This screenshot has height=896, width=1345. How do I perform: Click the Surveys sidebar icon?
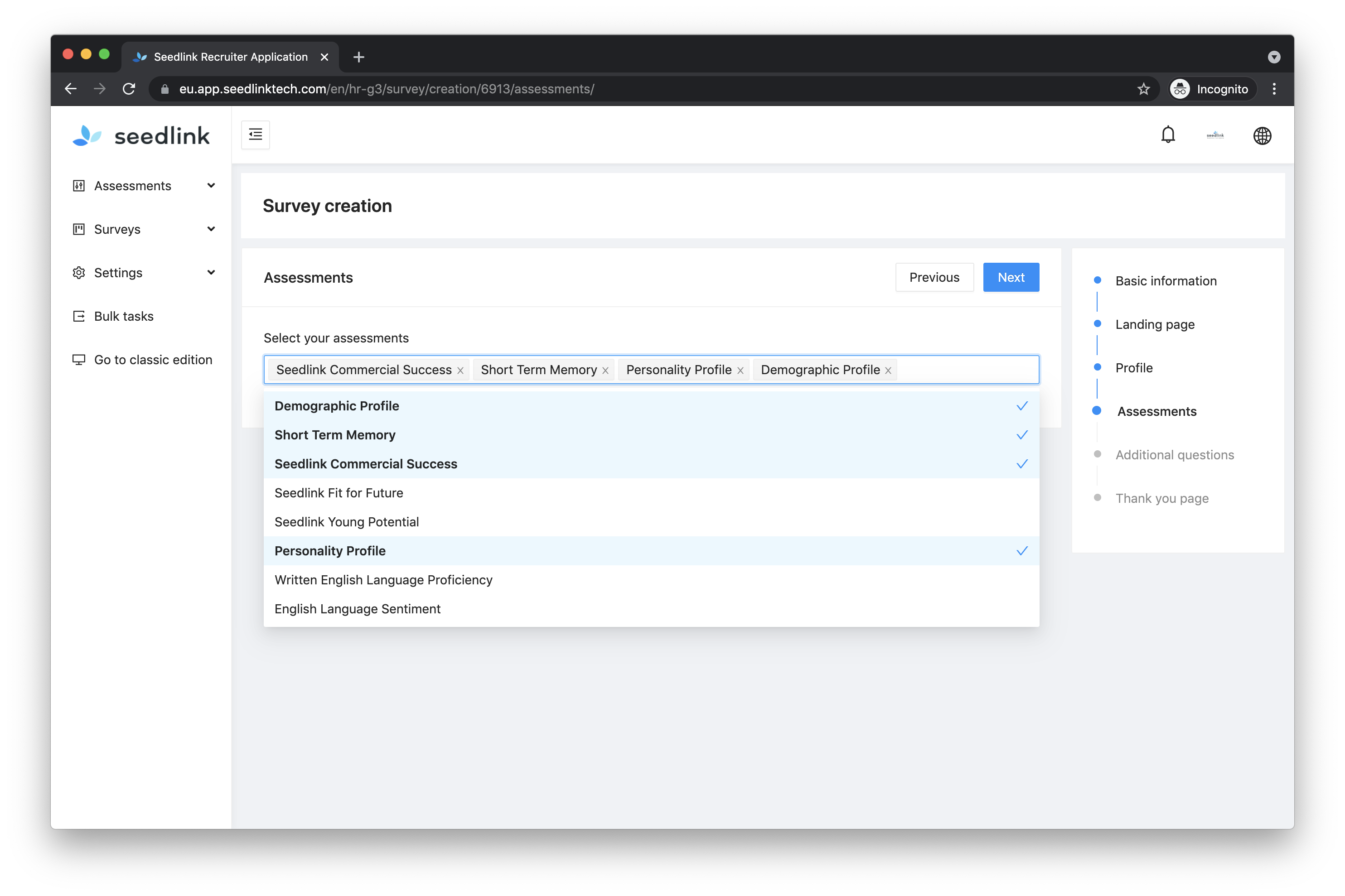coord(79,229)
